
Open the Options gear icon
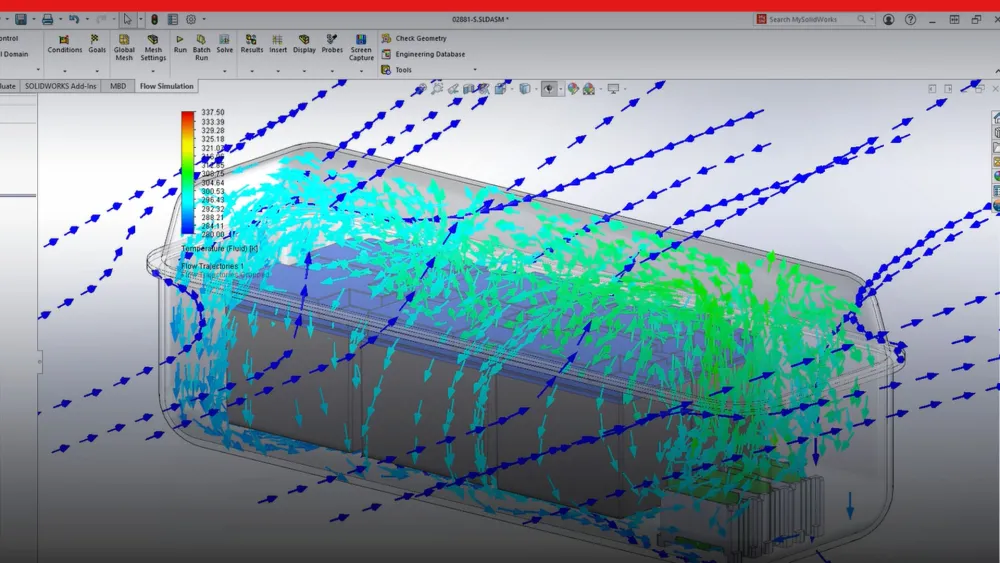pos(191,20)
